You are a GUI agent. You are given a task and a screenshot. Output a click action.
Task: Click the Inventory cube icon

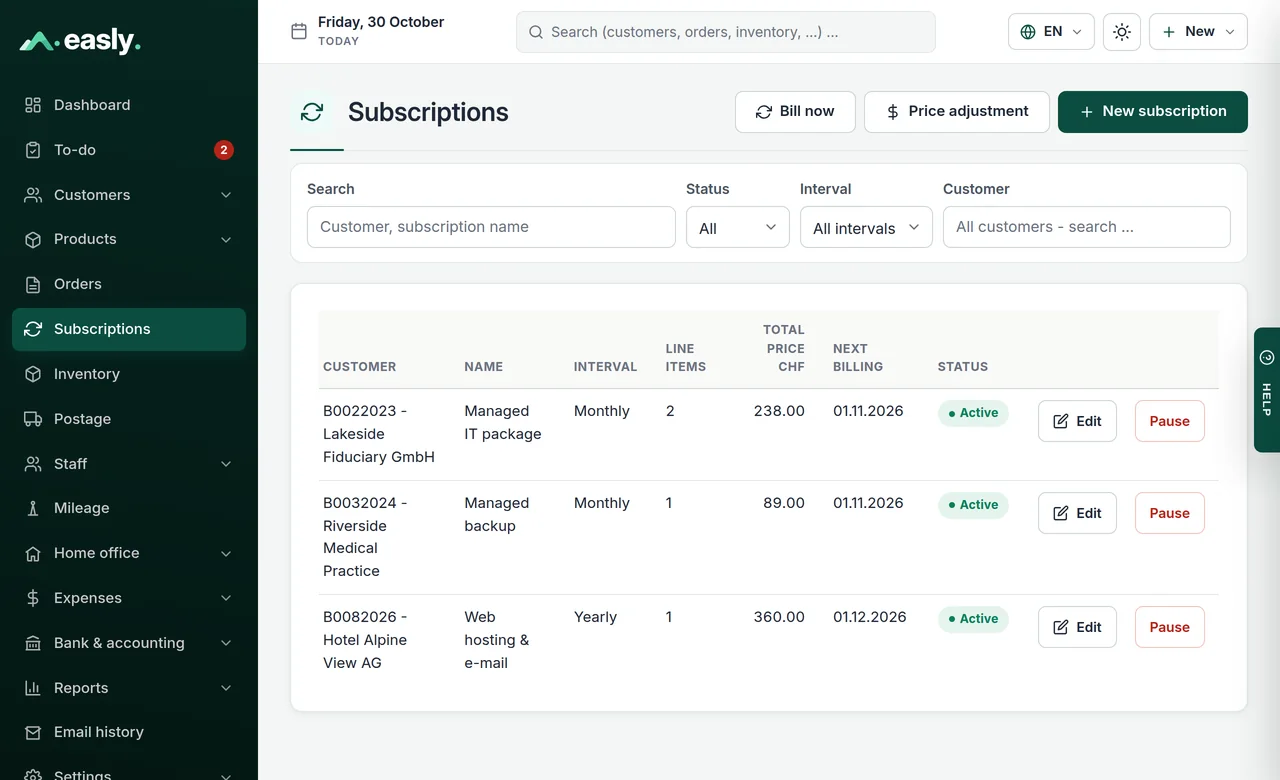click(x=33, y=374)
